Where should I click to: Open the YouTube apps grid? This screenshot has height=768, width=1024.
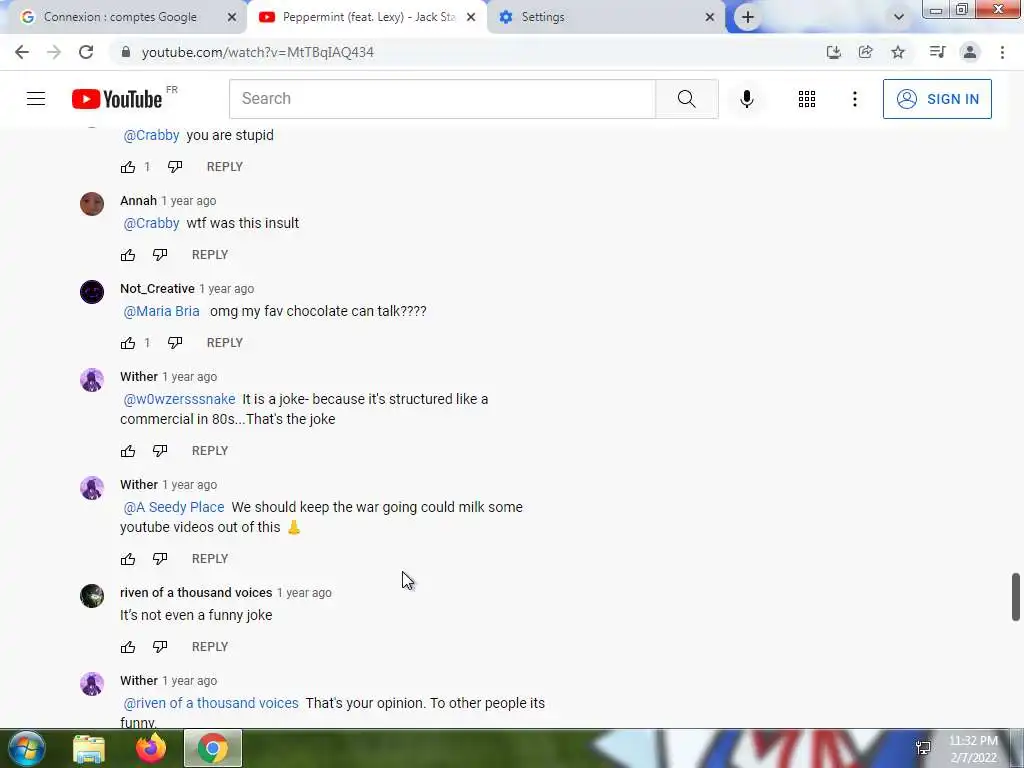click(x=807, y=99)
